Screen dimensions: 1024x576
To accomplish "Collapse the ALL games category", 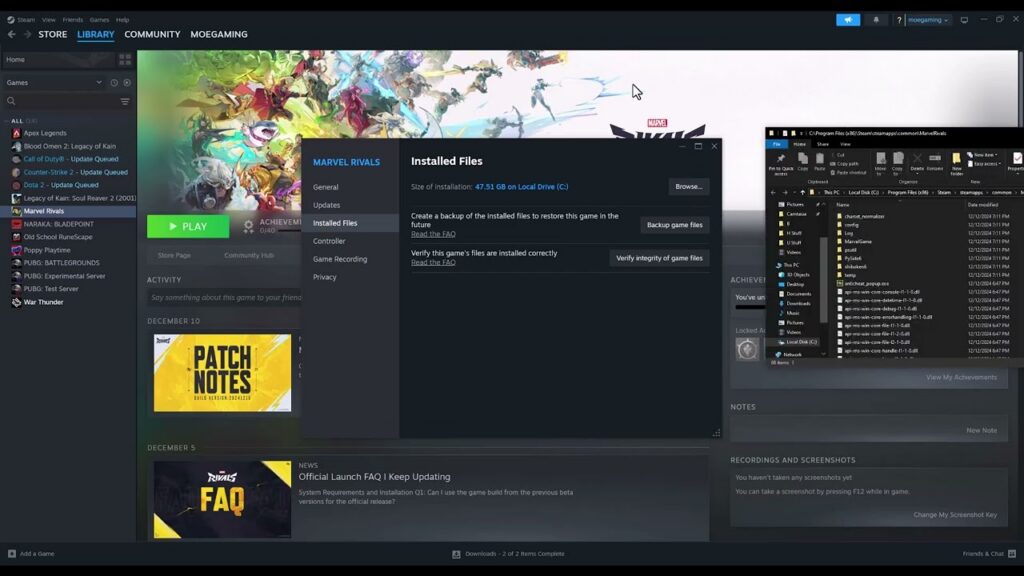I will (x=7, y=121).
